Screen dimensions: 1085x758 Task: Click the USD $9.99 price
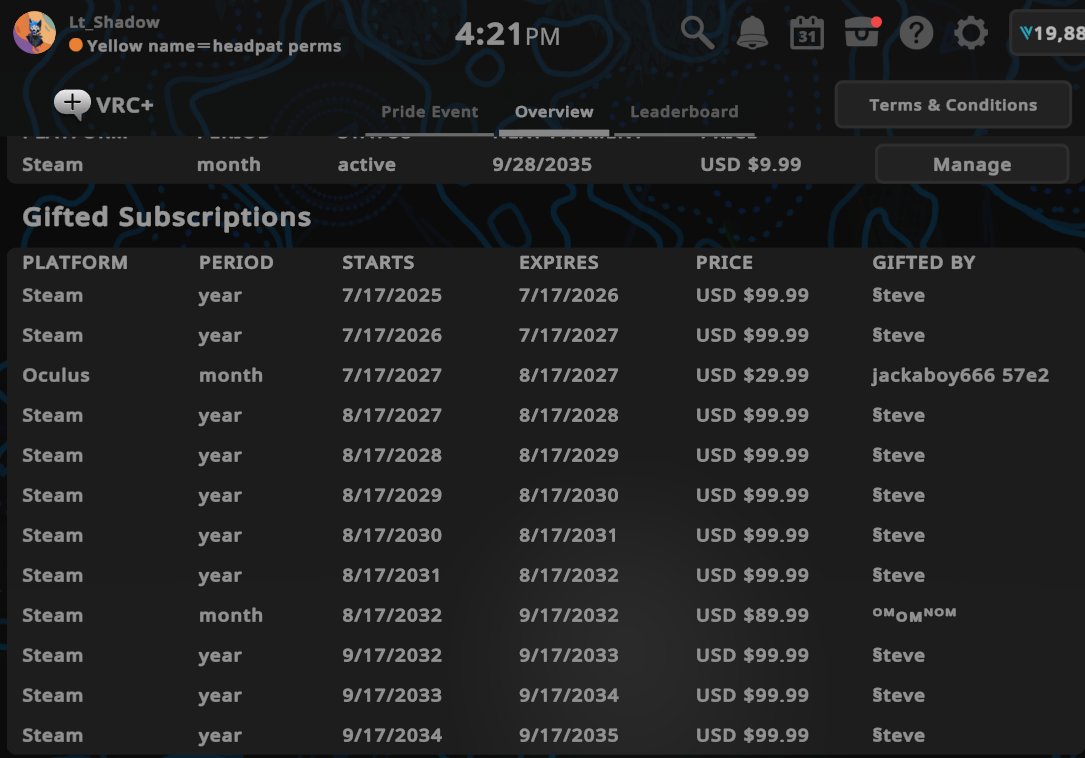point(751,164)
